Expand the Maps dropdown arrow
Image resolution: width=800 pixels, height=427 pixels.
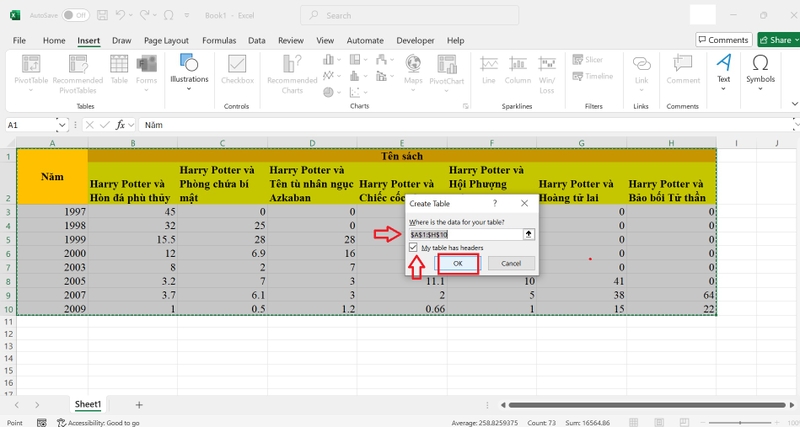tap(413, 90)
